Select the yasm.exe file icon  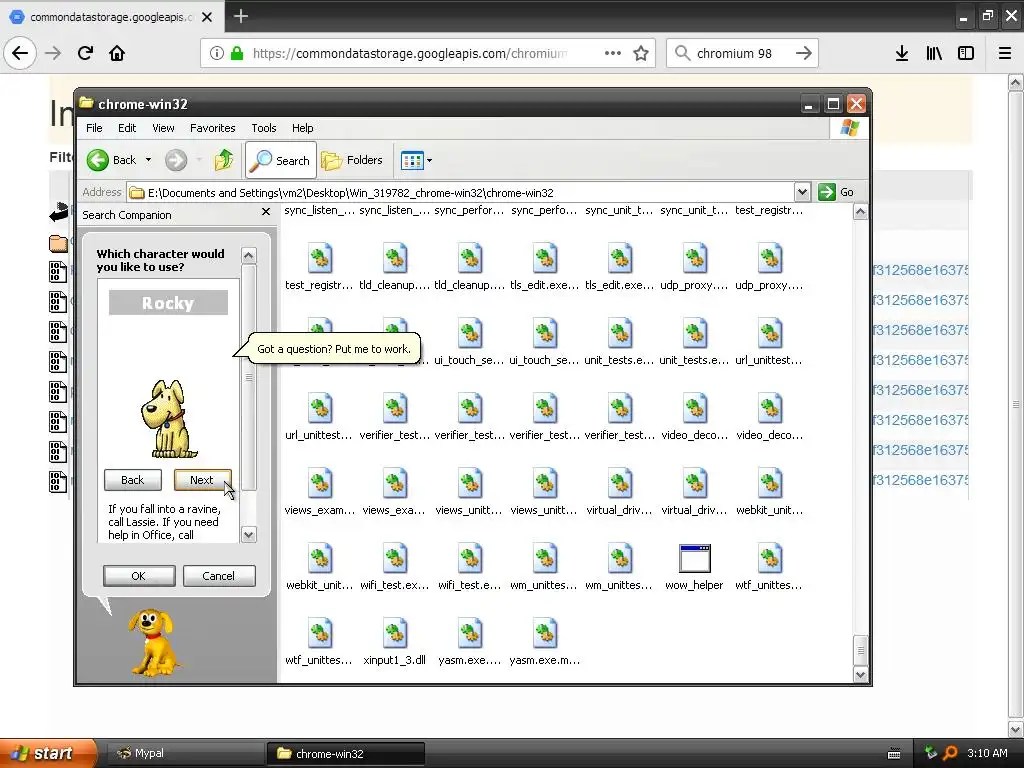click(x=470, y=634)
